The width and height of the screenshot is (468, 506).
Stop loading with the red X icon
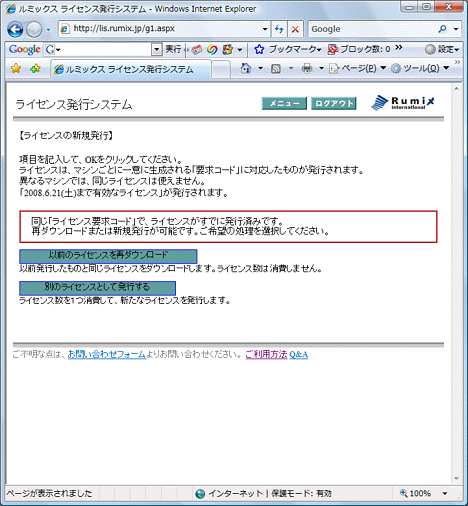tap(295, 29)
